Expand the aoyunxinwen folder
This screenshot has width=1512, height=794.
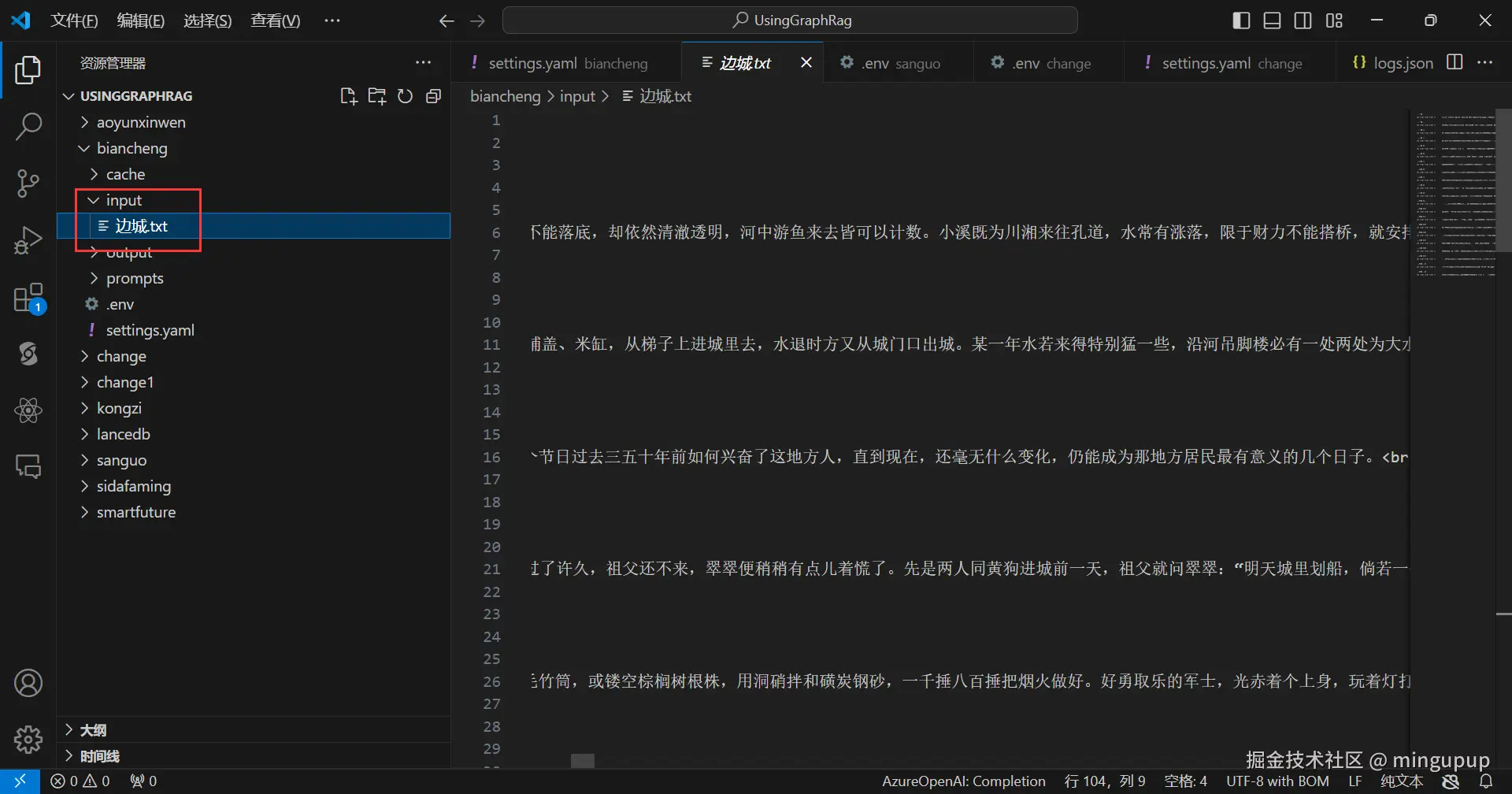(x=254, y=122)
